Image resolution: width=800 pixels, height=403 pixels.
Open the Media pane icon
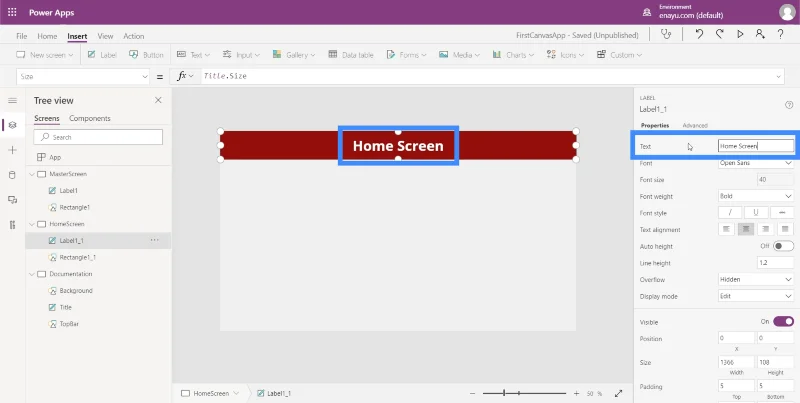coord(13,200)
